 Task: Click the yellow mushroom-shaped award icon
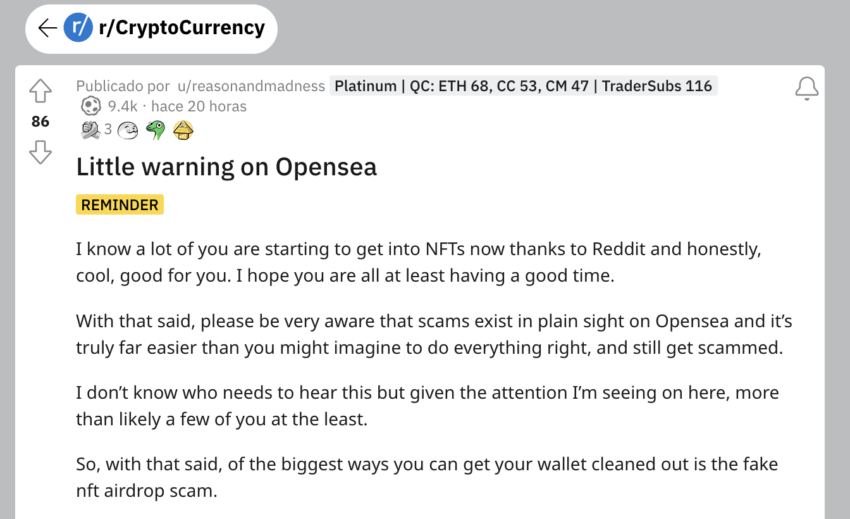[182, 129]
